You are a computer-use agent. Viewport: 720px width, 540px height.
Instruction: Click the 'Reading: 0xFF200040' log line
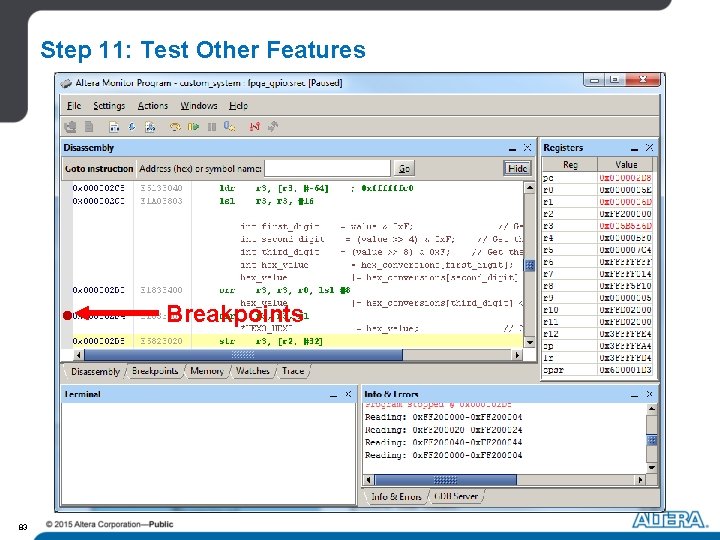coord(443,442)
